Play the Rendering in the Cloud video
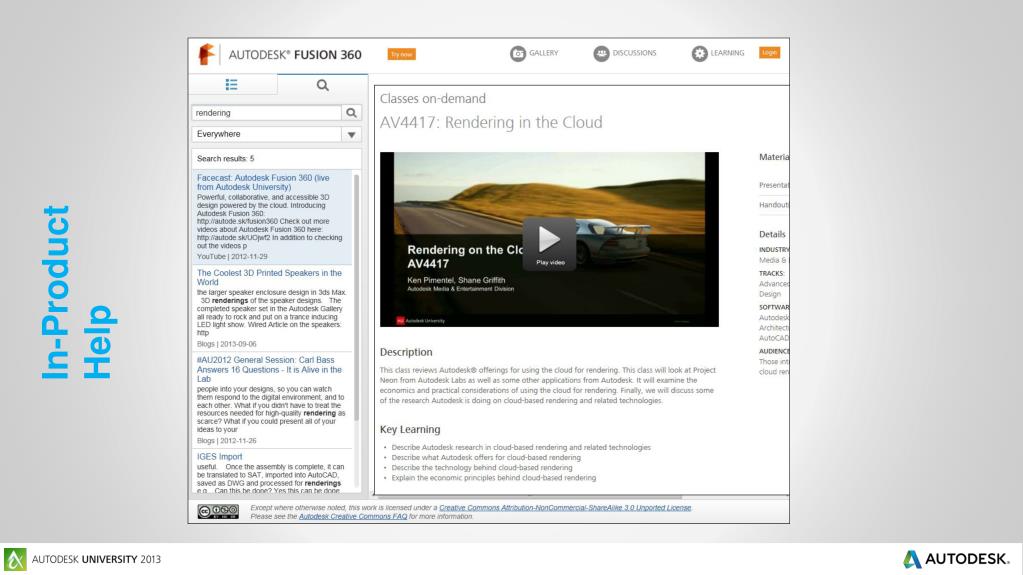The image size is (1023, 575). click(x=549, y=243)
